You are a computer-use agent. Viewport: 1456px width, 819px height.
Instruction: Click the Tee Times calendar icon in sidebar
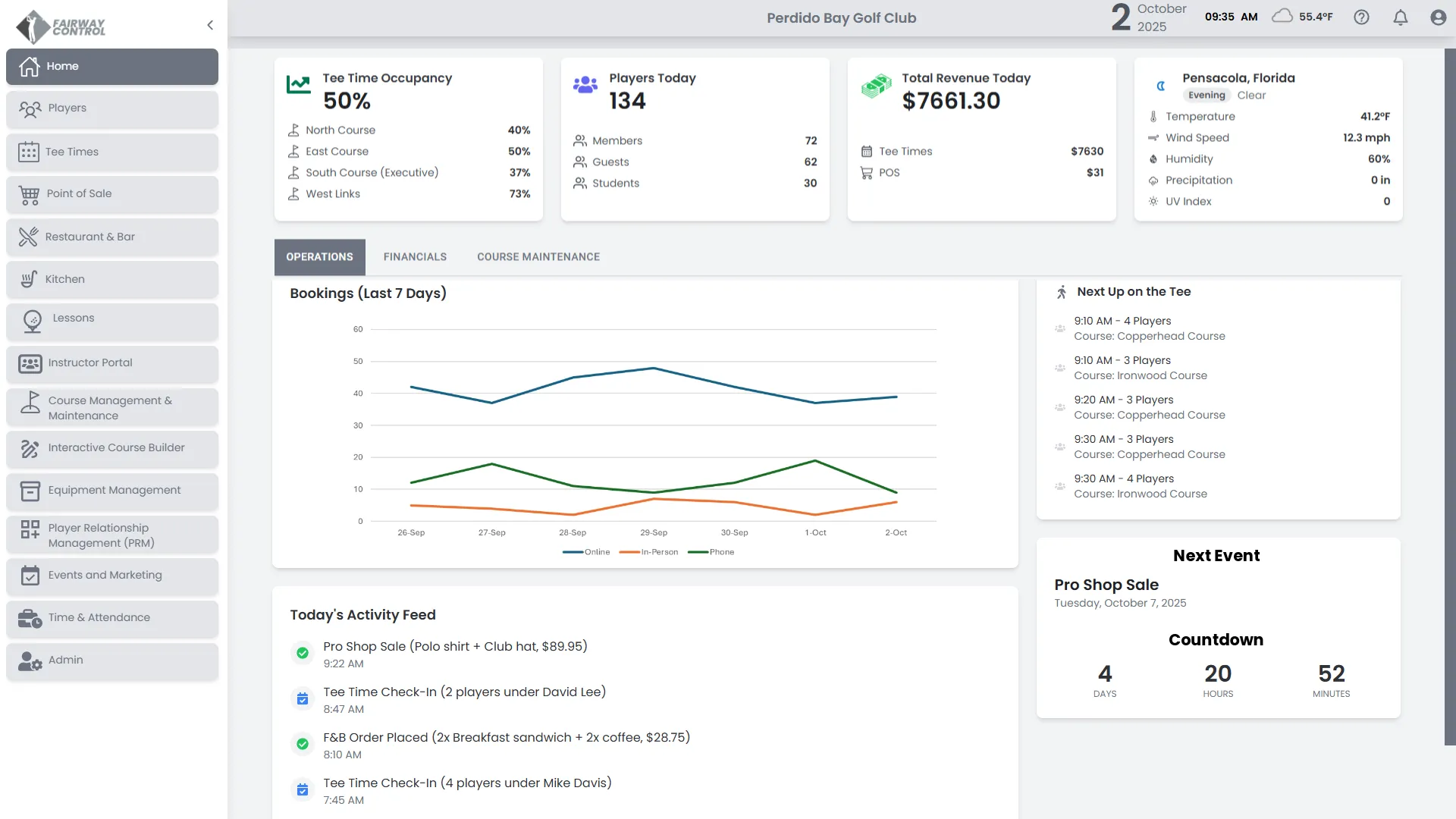[x=29, y=152]
